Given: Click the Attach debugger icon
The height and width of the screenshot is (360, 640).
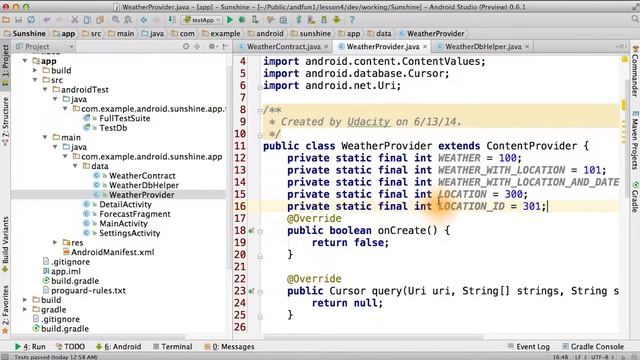Looking at the screenshot, I should [255, 20].
